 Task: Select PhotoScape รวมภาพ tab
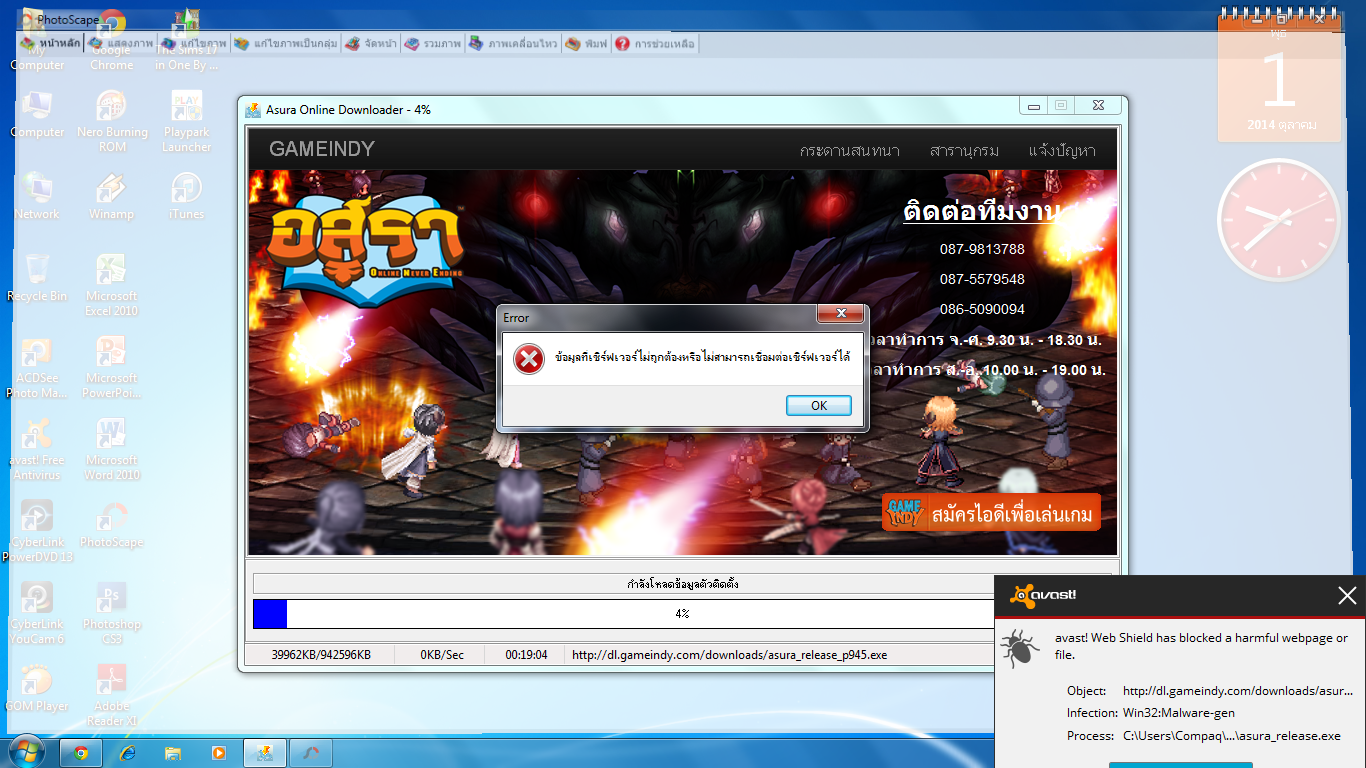tap(434, 44)
